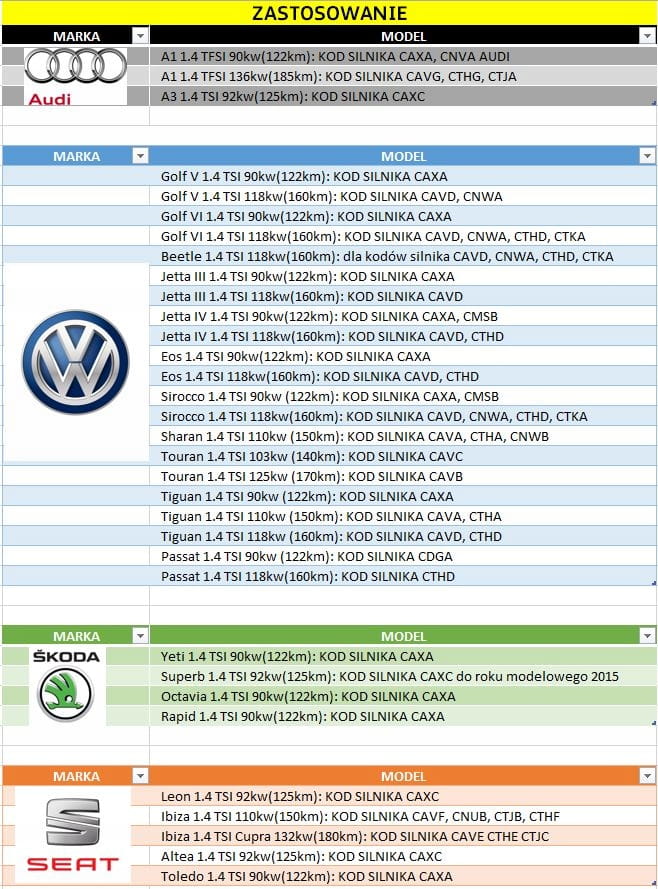Select the yellow ZASTOSOWANIE title cell
658x889 pixels.
[x=329, y=13]
